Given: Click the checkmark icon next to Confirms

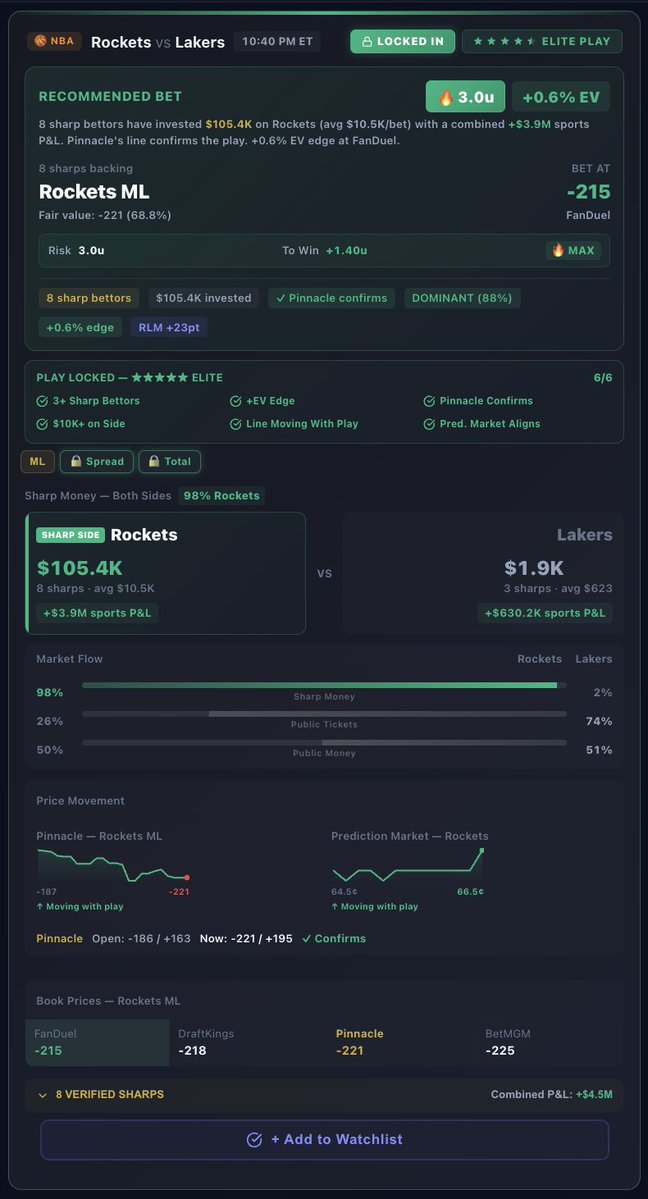Looking at the screenshot, I should 307,938.
